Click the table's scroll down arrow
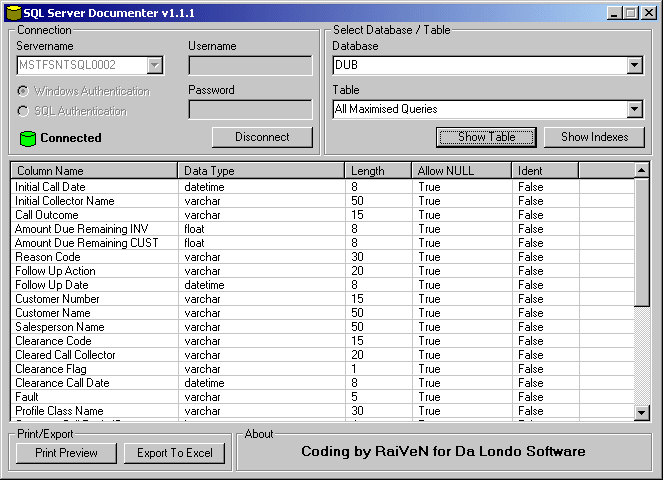Viewport: 663px width, 480px height. pos(642,412)
